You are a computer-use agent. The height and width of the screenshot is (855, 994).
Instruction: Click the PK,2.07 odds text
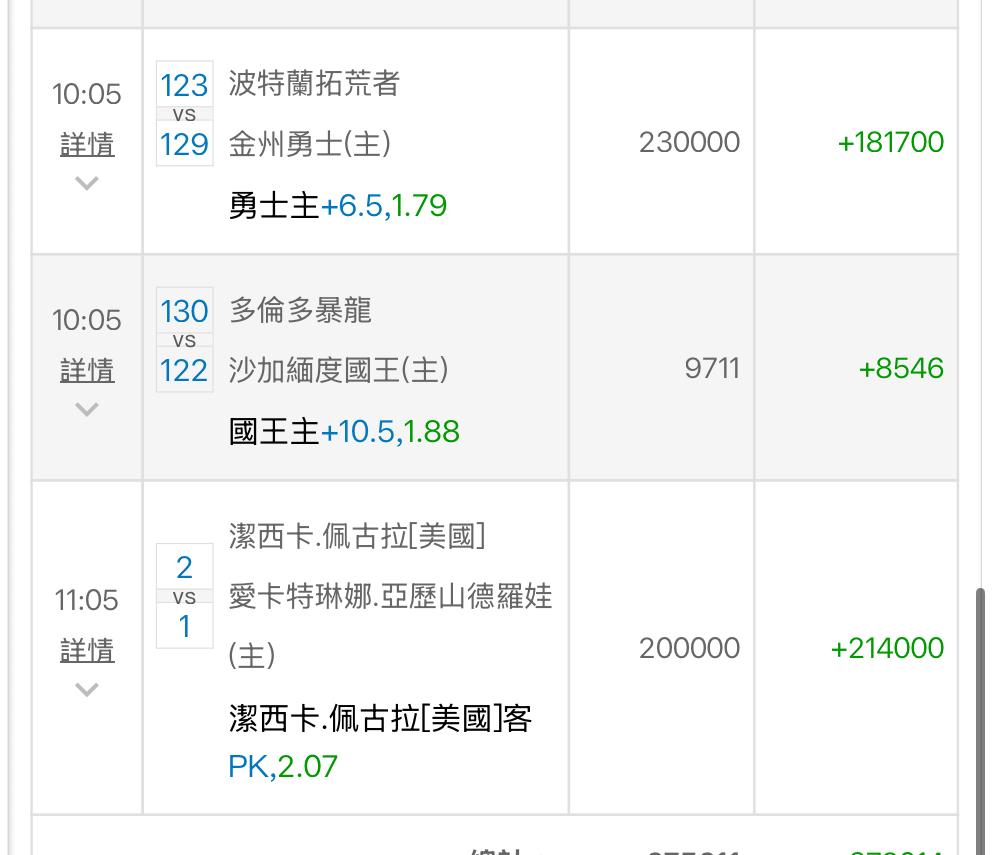tap(283, 767)
